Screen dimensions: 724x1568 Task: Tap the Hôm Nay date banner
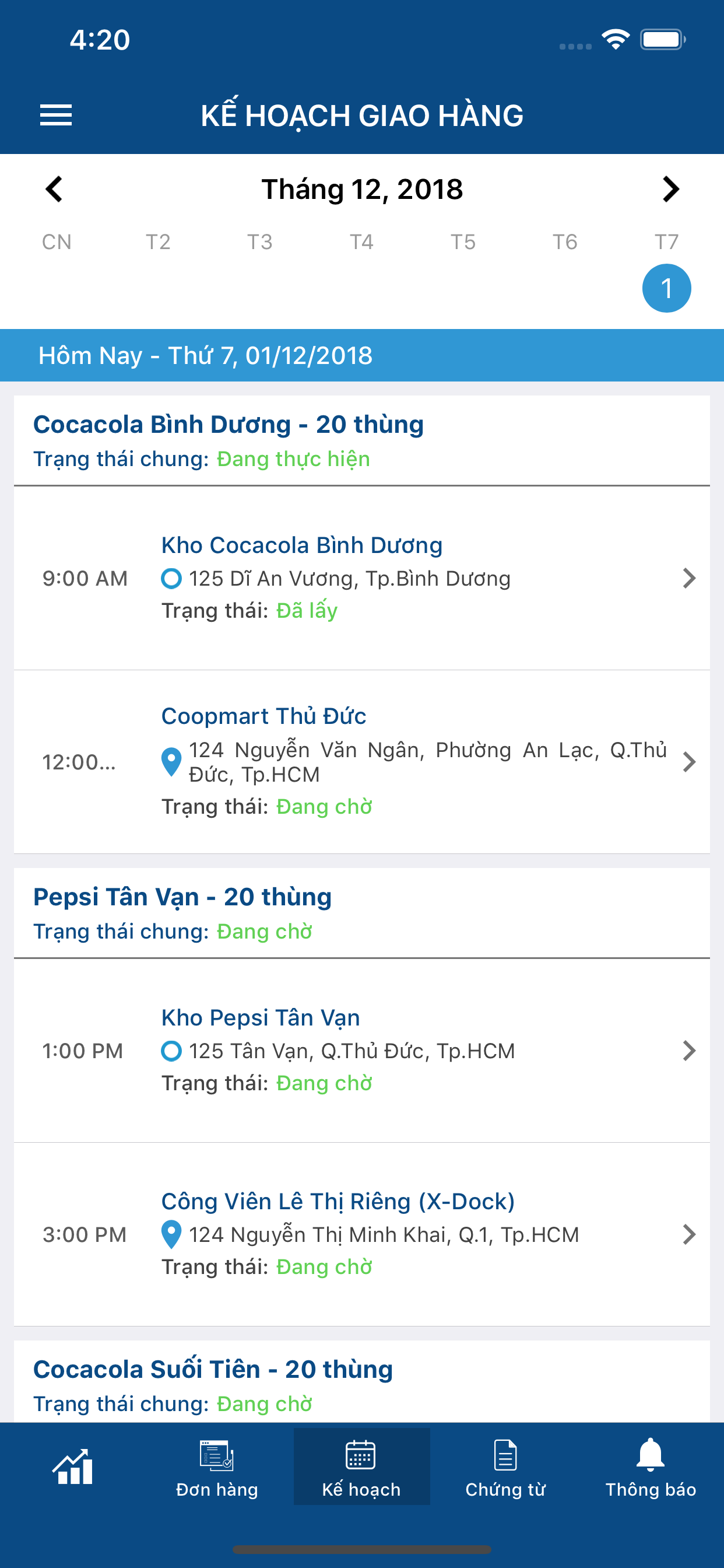pyautogui.click(x=362, y=355)
